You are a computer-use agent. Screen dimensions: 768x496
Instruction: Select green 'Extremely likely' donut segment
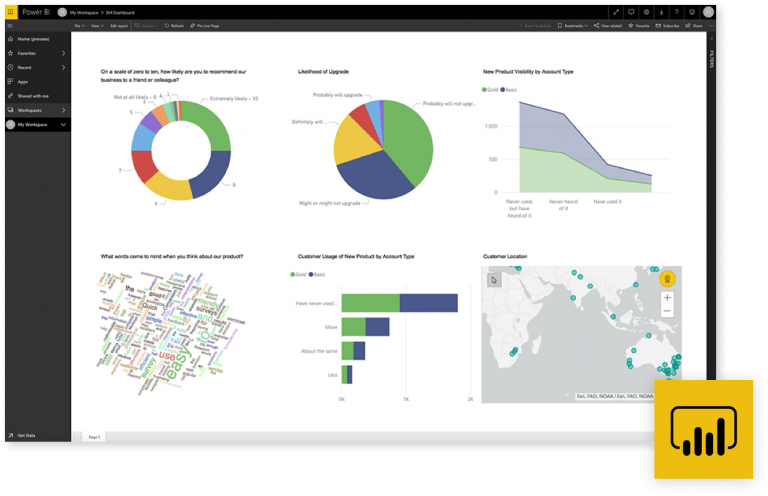tap(211, 122)
